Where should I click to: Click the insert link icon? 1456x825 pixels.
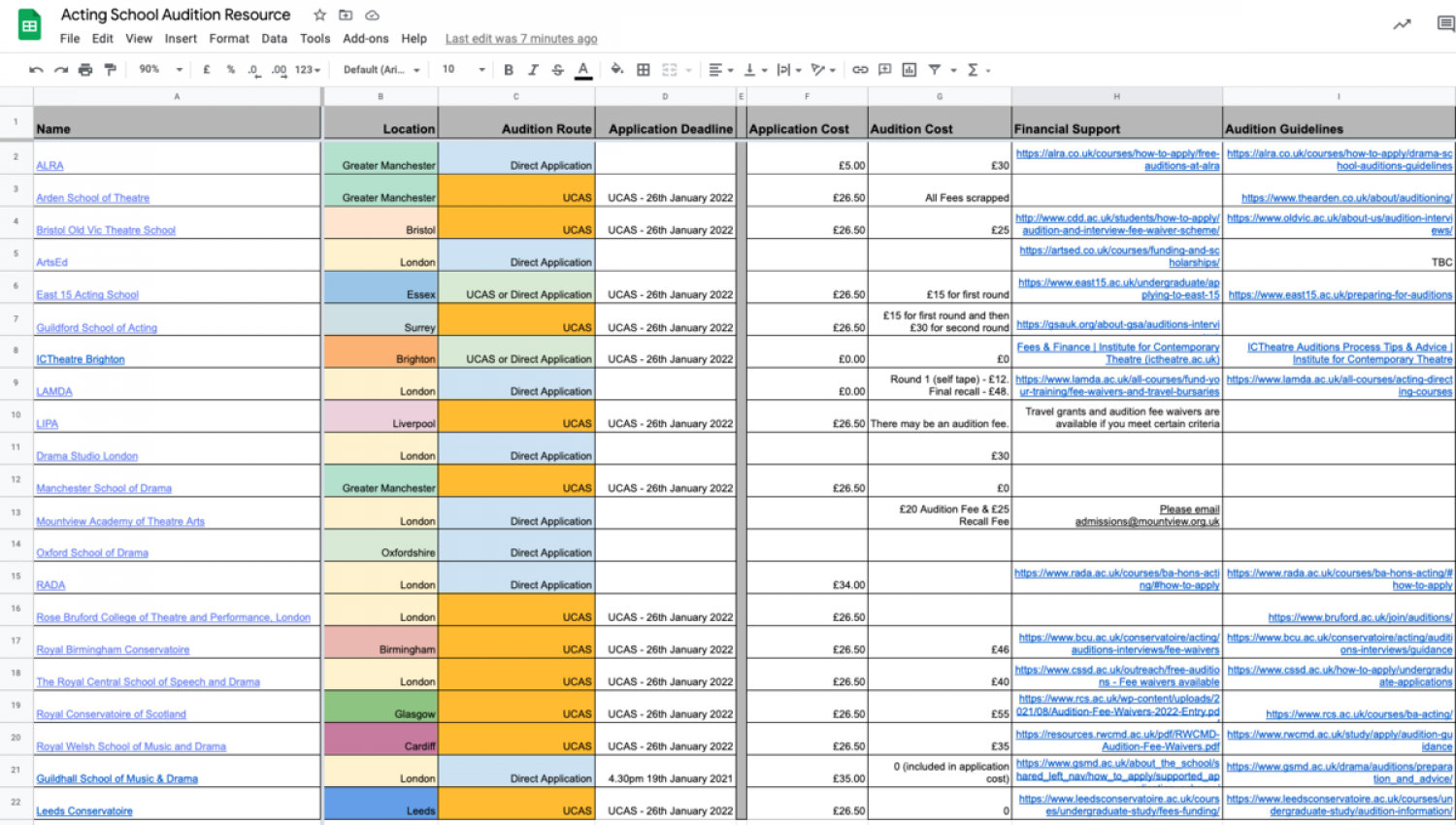tap(860, 70)
